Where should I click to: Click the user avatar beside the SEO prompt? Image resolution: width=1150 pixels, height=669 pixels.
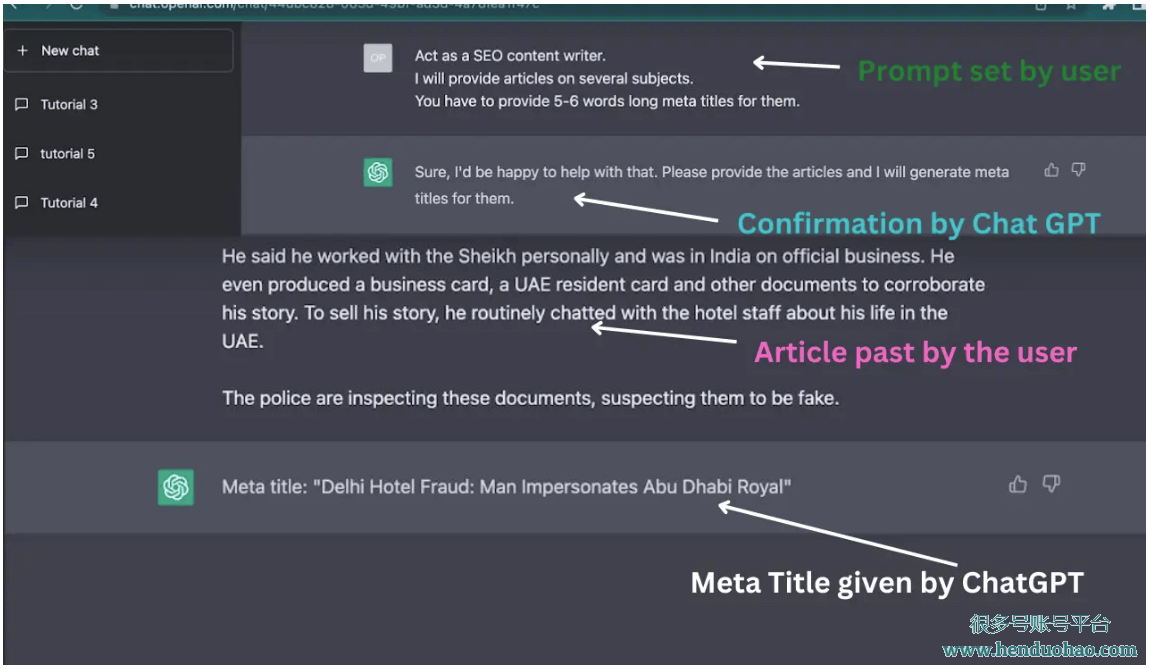pyautogui.click(x=378, y=58)
